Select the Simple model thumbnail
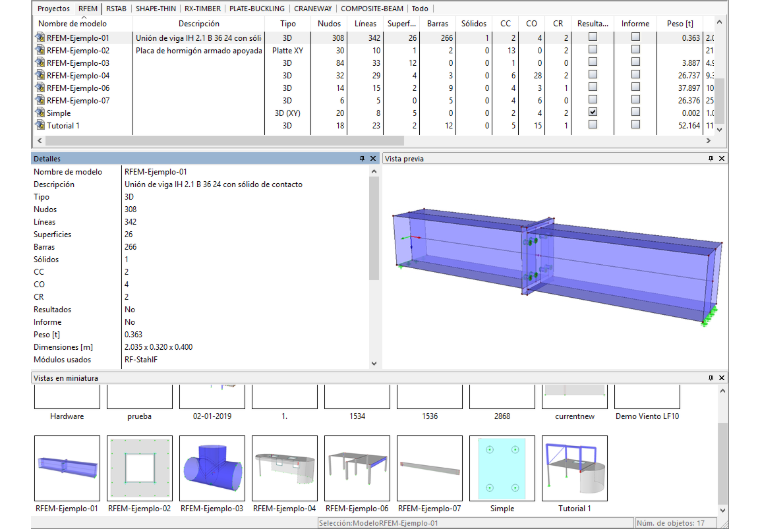 coord(502,468)
